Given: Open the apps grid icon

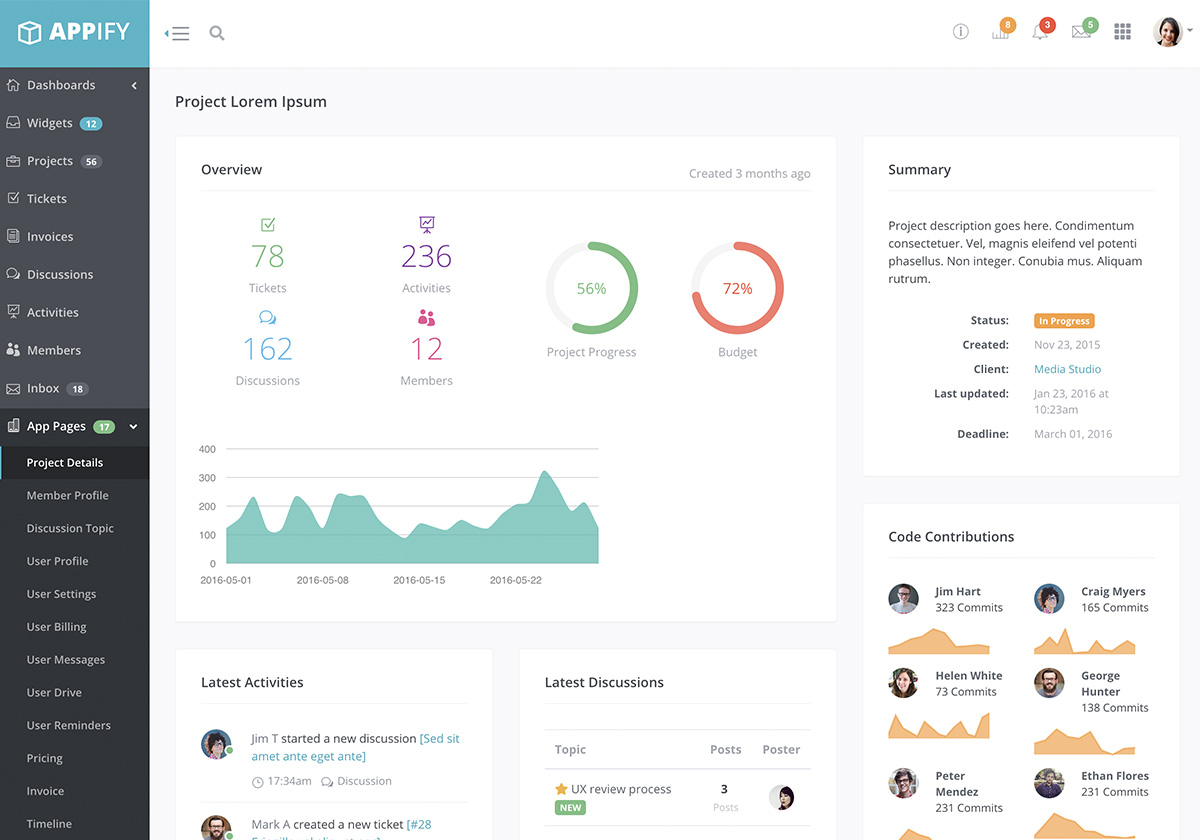Looking at the screenshot, I should 1122,32.
